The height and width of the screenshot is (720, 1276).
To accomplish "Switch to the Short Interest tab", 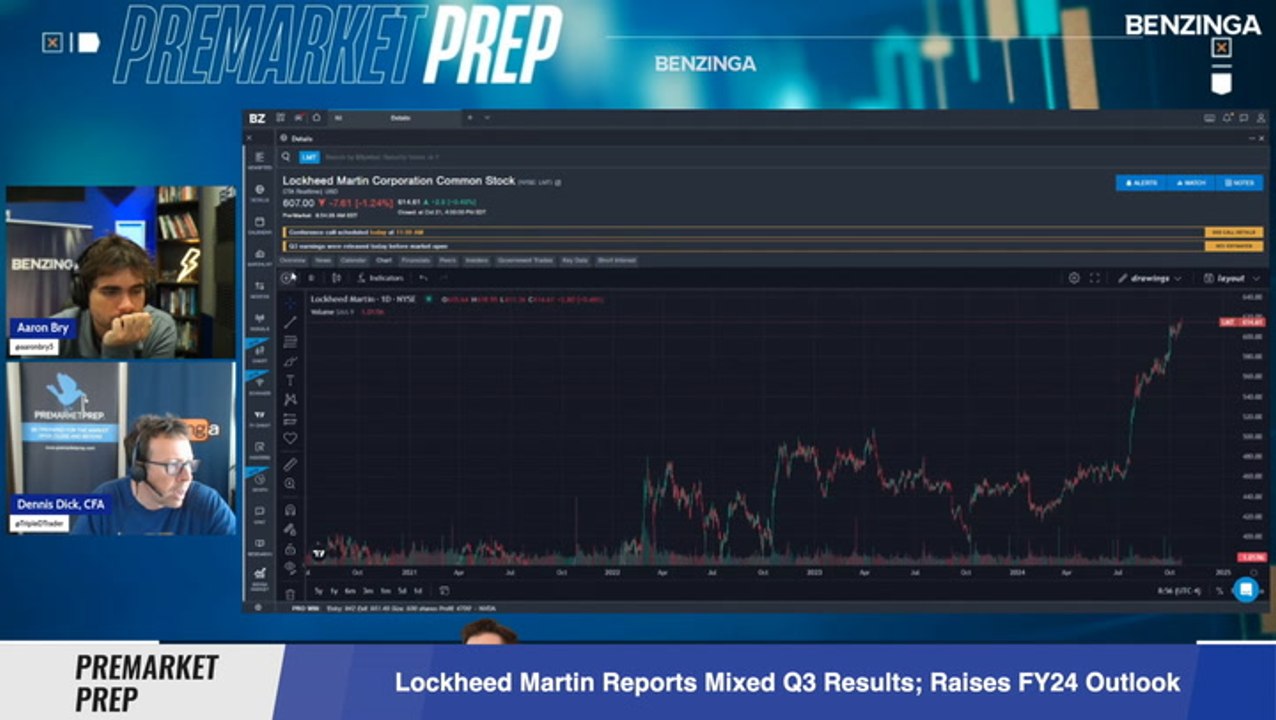I will (x=616, y=260).
